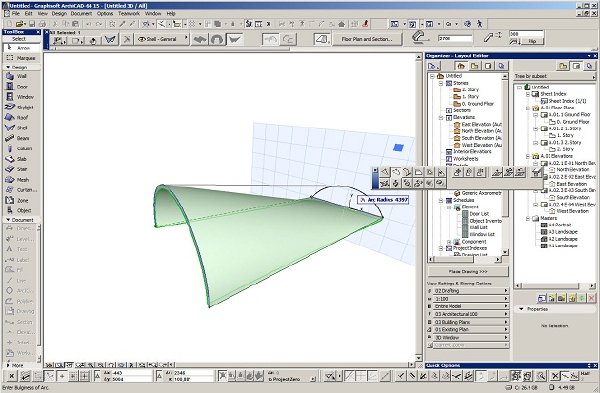Open the 03 Building Plans dropdown

click(x=471, y=322)
